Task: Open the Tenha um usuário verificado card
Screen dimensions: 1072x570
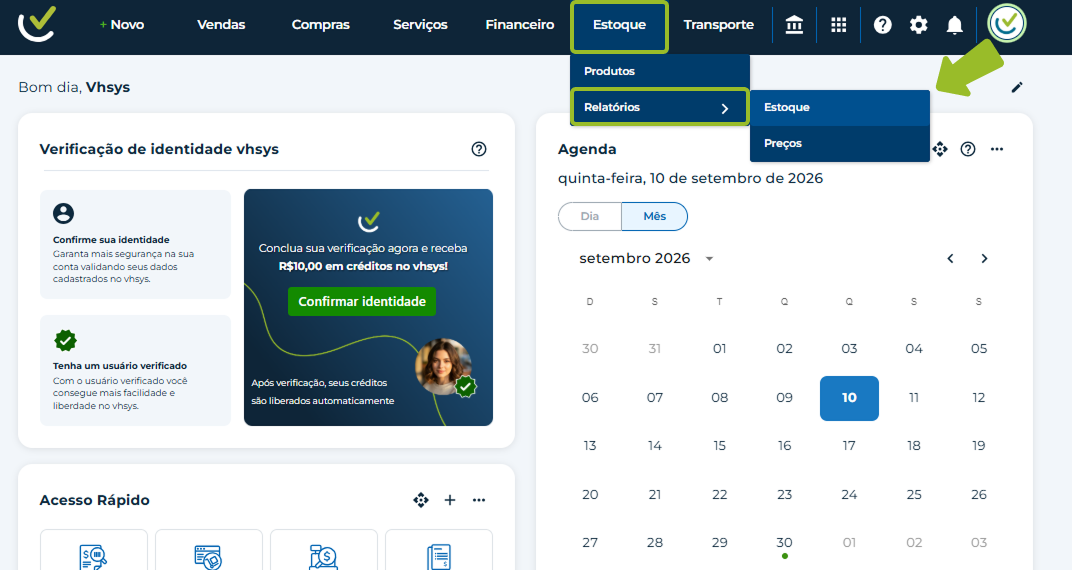Action: click(x=135, y=370)
